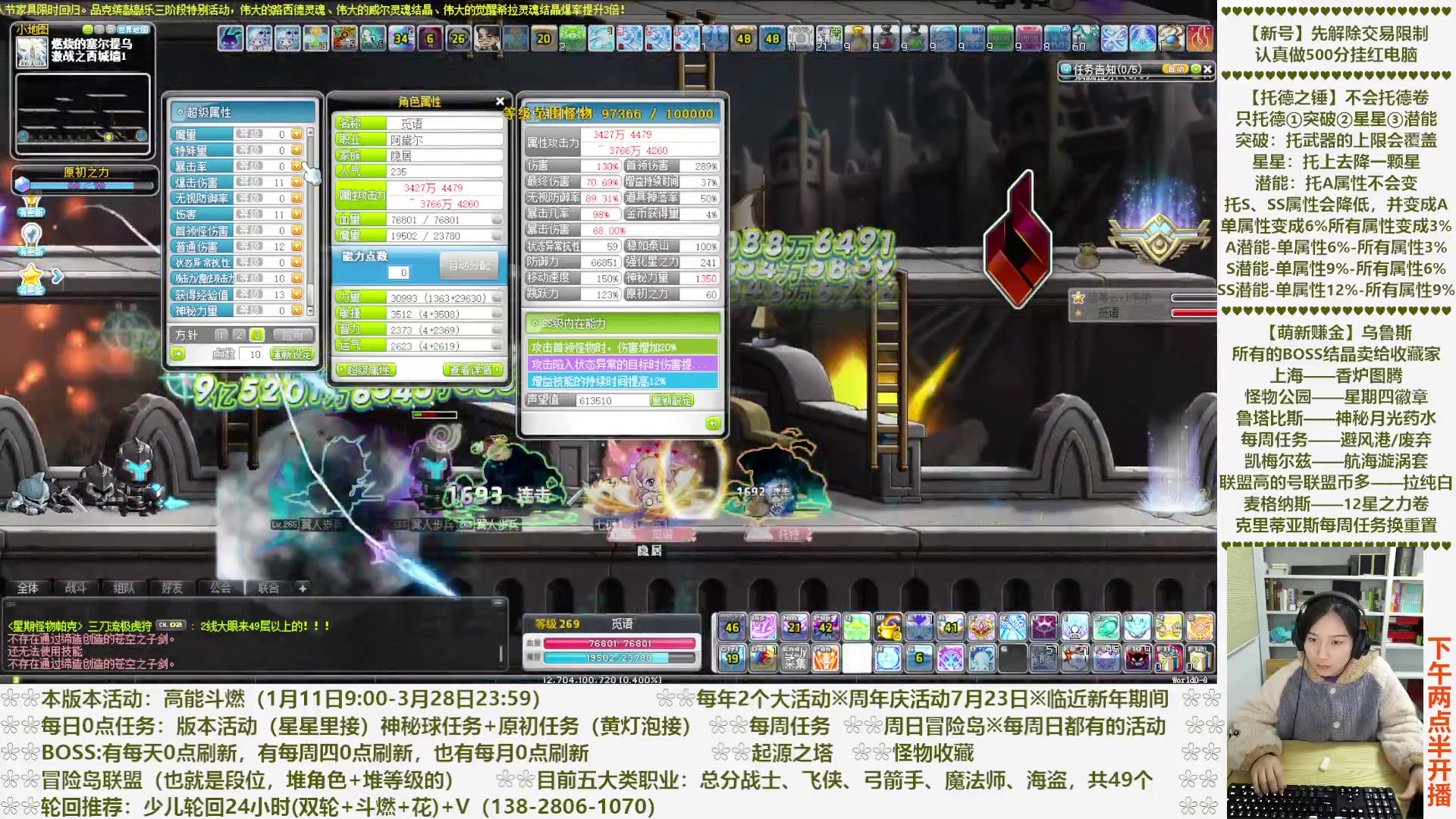Image resolution: width=1456 pixels, height=819 pixels.
Task: Expand the 超级属性 panel from character window
Action: point(367,370)
